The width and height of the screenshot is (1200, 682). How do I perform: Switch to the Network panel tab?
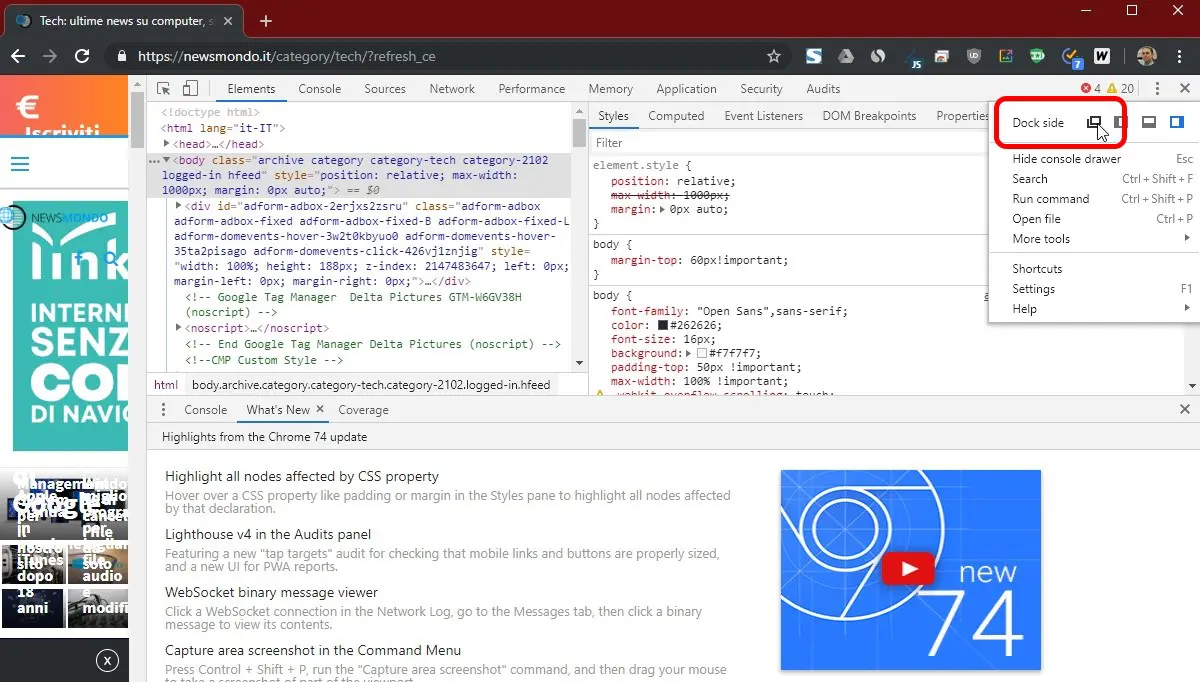[452, 88]
